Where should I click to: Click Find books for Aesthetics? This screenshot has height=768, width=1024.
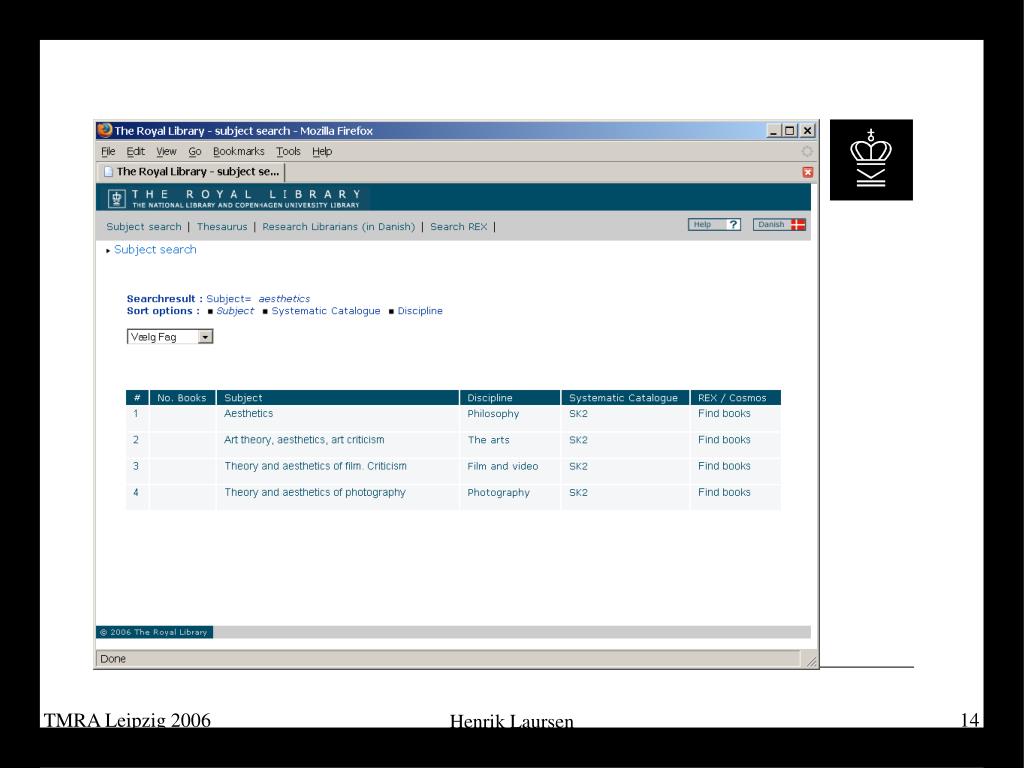(x=724, y=413)
